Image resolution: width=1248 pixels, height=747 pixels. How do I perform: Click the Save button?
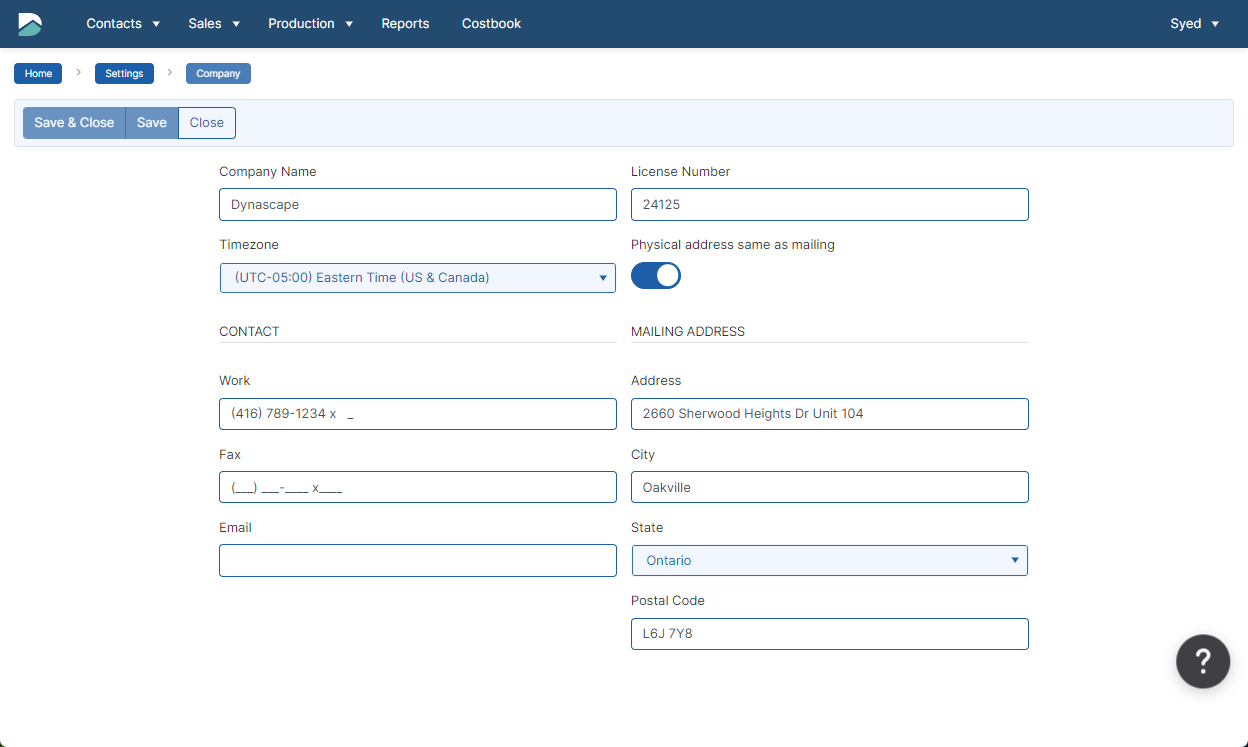click(152, 123)
